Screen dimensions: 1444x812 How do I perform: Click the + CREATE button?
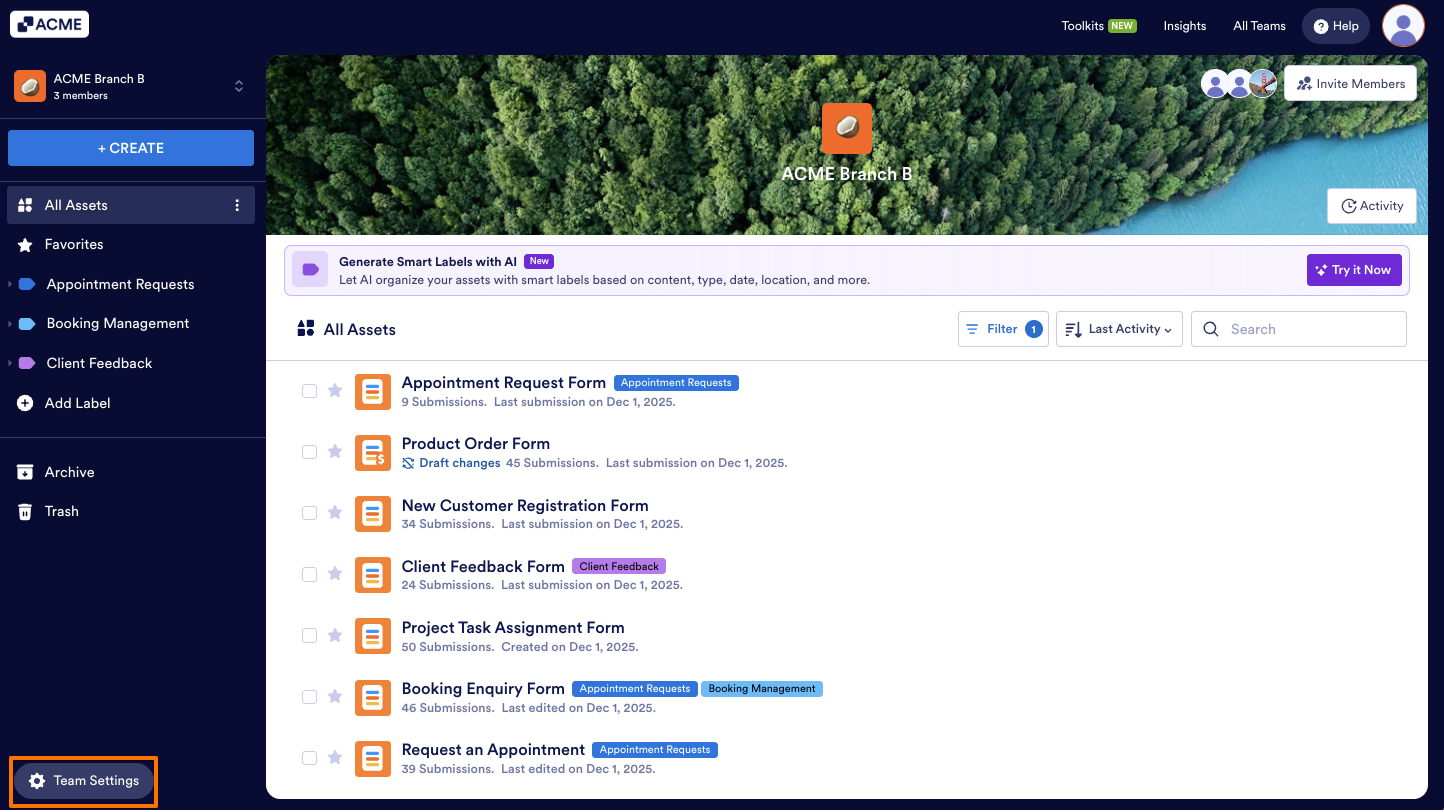tap(131, 148)
